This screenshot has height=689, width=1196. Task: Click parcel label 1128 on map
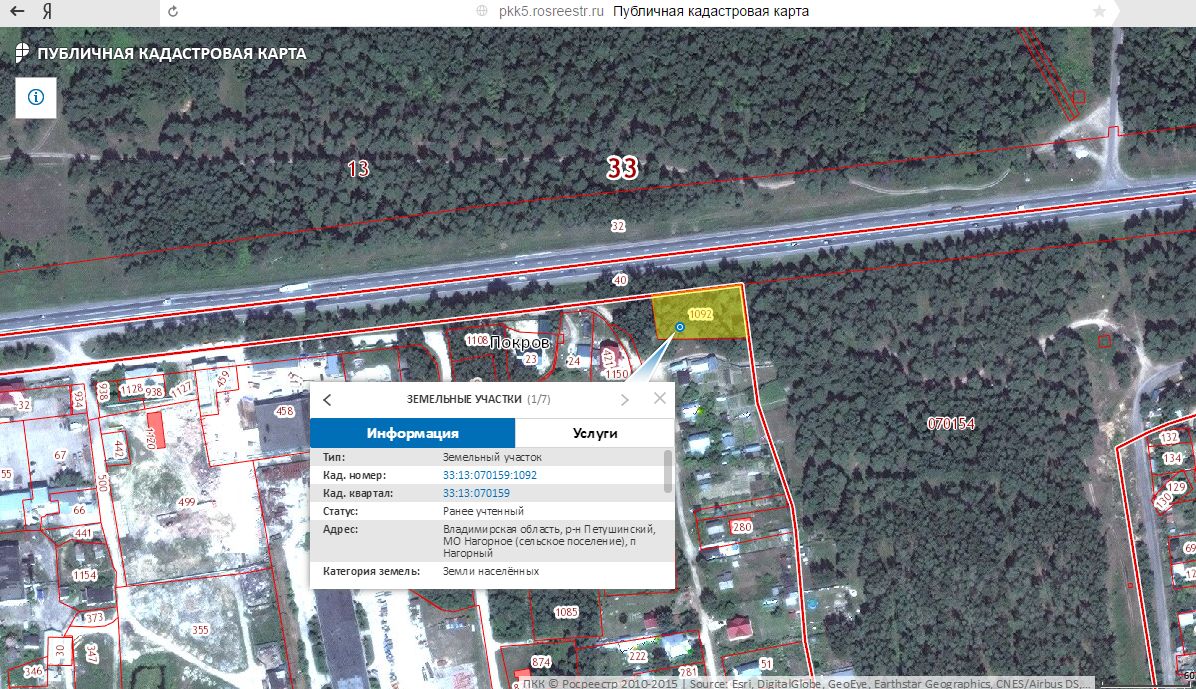(x=131, y=389)
